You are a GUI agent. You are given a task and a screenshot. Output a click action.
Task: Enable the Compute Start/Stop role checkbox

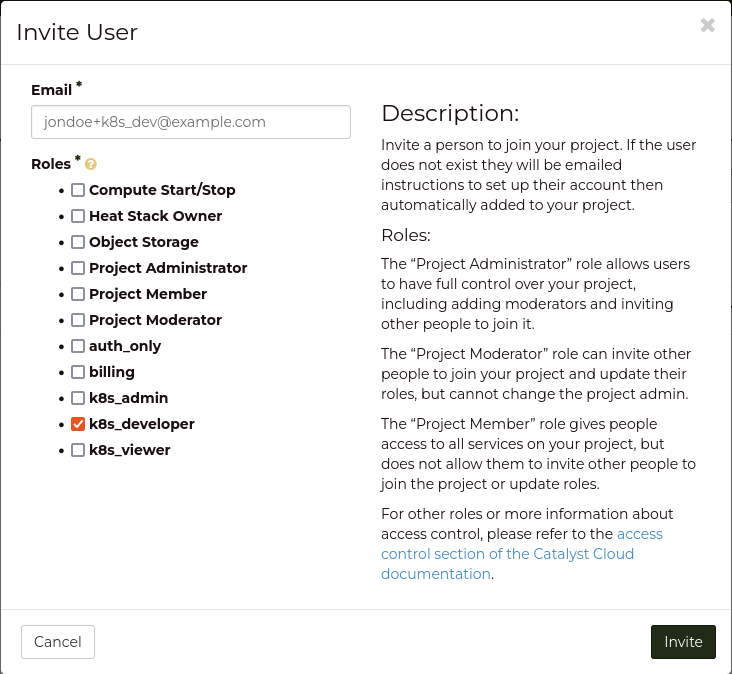[78, 190]
